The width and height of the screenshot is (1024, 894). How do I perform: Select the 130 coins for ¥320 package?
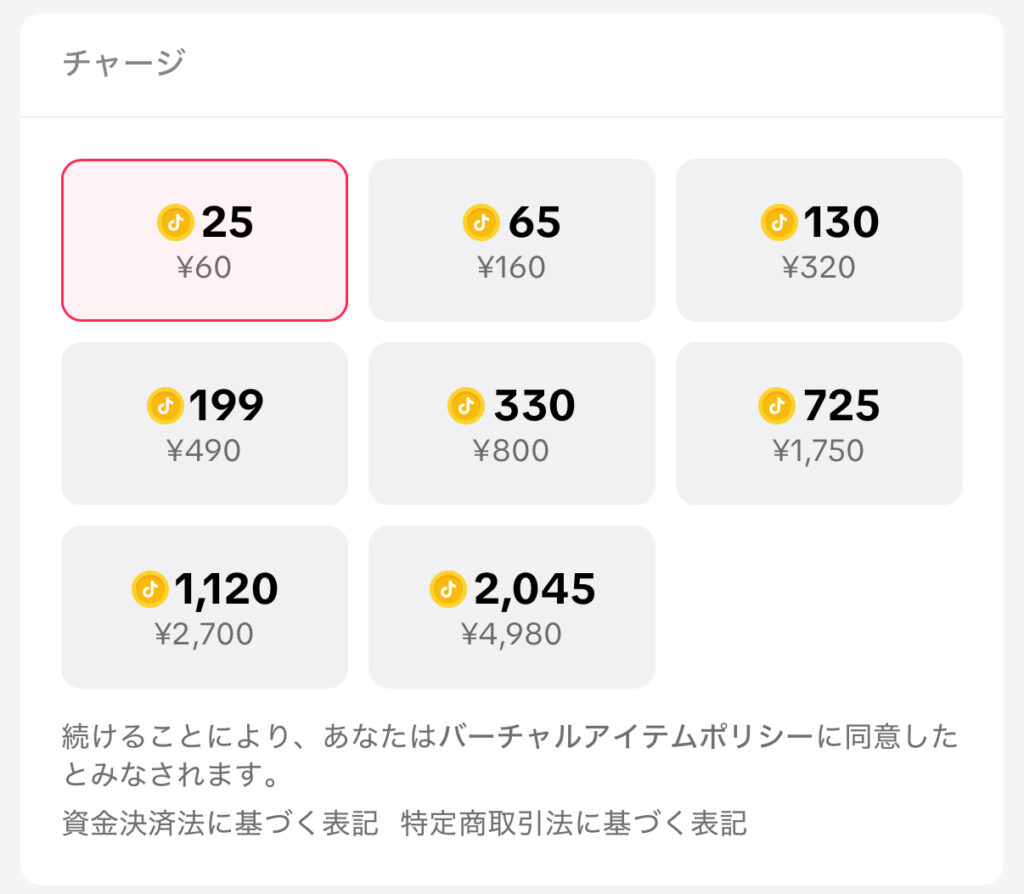coord(819,239)
